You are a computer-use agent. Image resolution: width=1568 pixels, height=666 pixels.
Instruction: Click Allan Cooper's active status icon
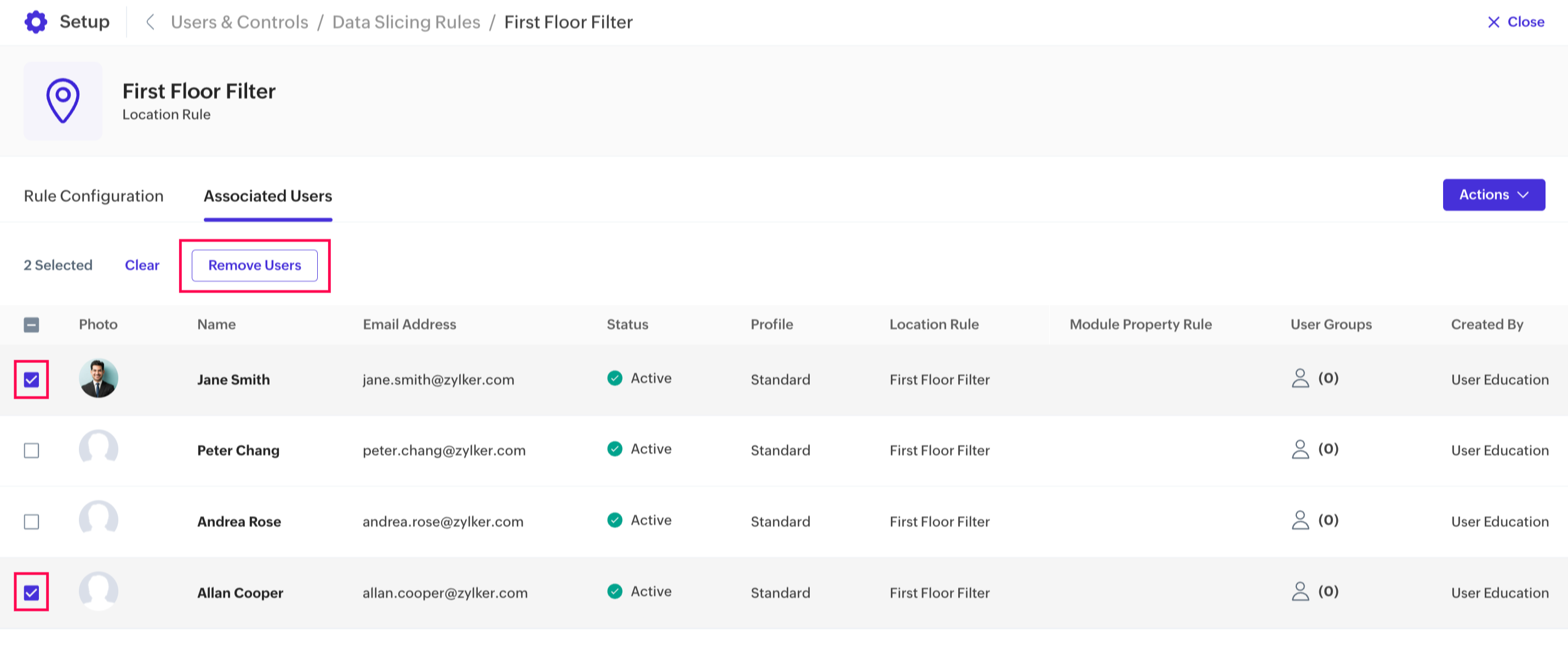[x=615, y=592]
